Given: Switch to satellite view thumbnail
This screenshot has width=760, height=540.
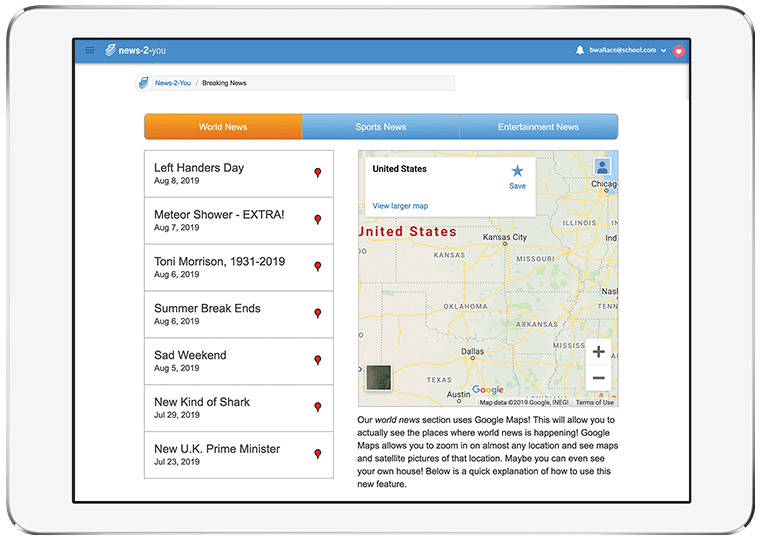Looking at the screenshot, I should (x=379, y=378).
